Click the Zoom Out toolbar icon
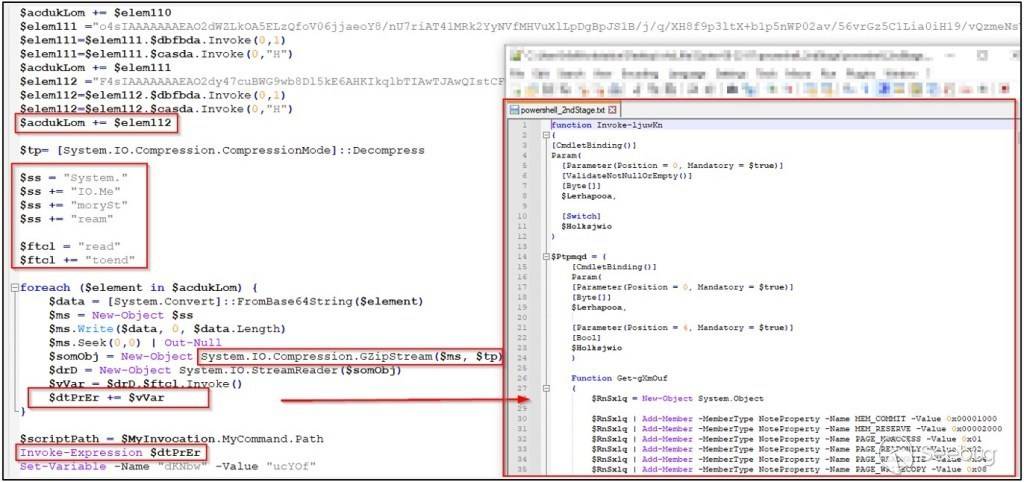The image size is (1024, 482). pyautogui.click(x=789, y=89)
